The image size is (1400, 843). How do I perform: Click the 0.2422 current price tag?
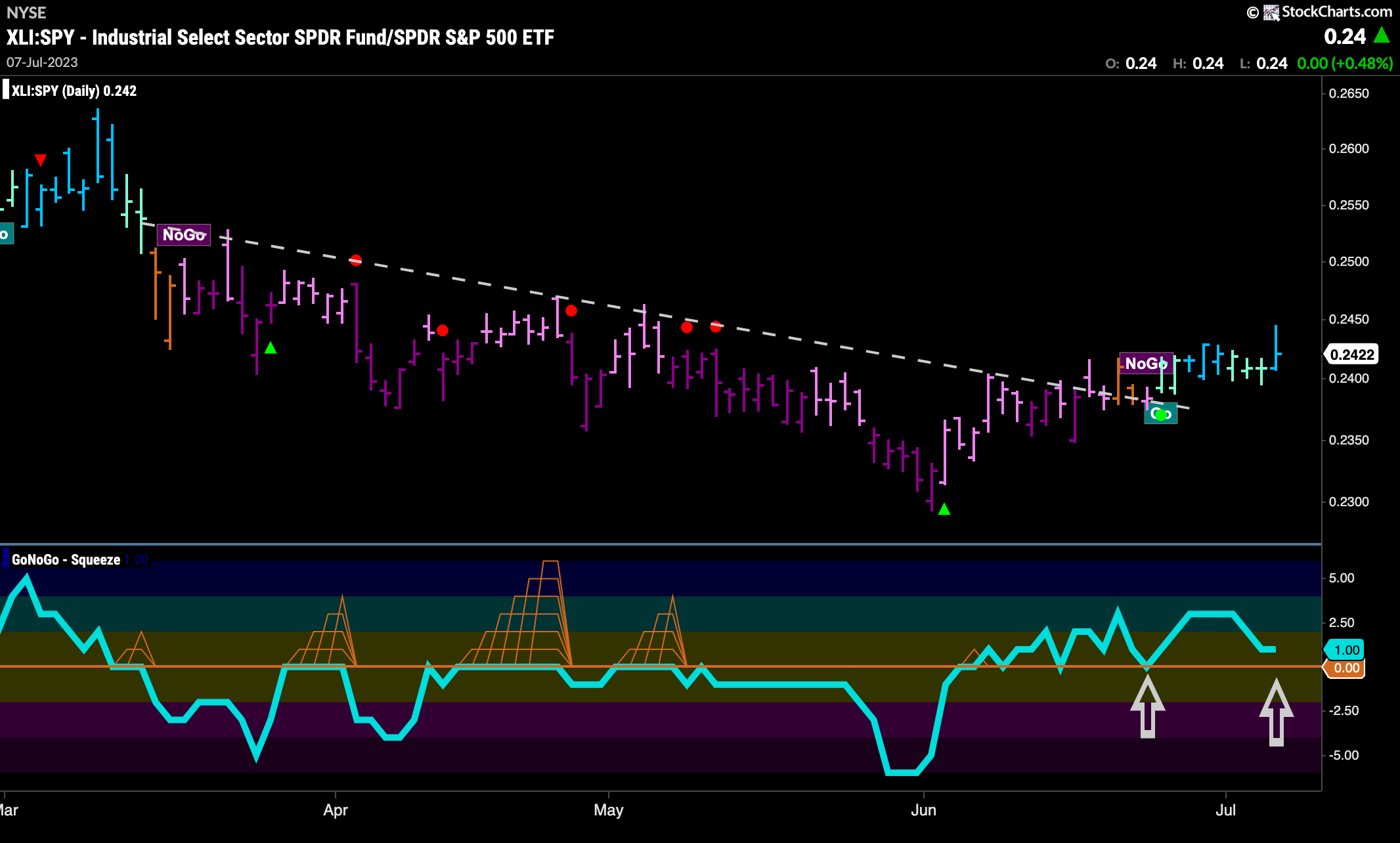1351,355
